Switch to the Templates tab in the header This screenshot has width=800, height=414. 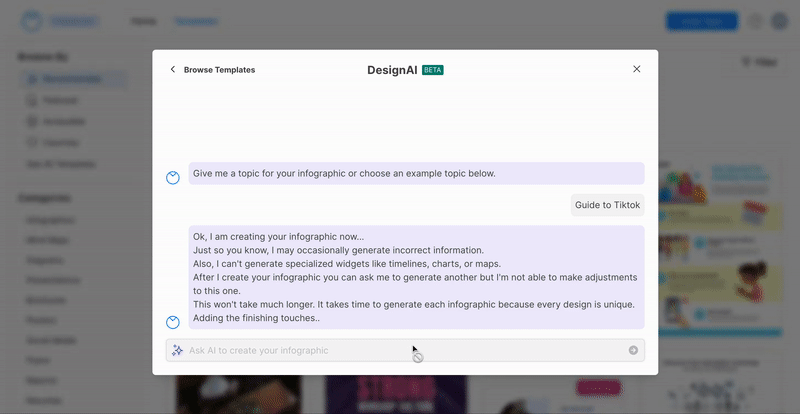point(195,21)
